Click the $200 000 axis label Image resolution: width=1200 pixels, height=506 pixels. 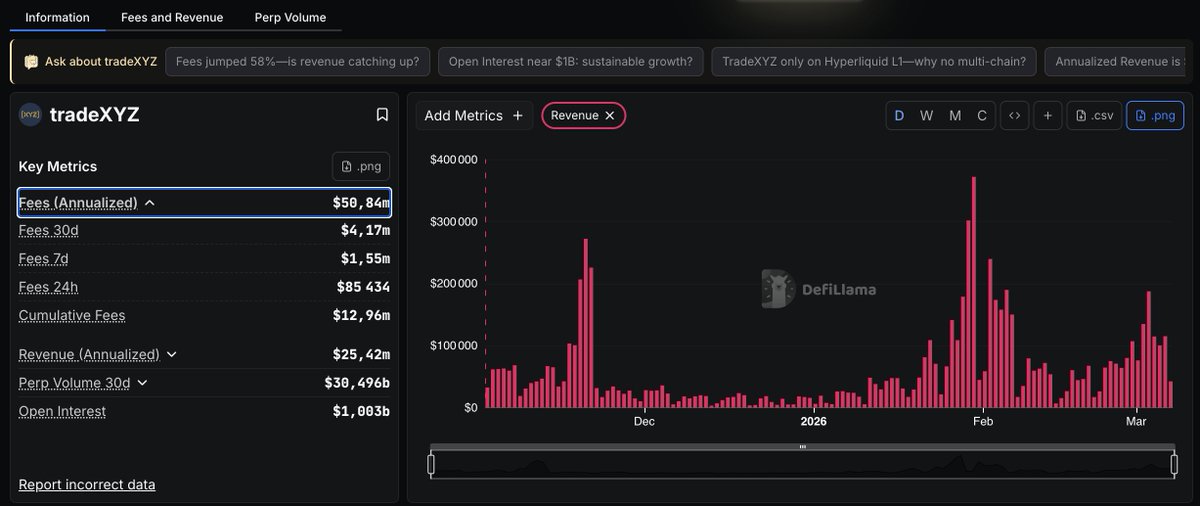[x=454, y=283]
